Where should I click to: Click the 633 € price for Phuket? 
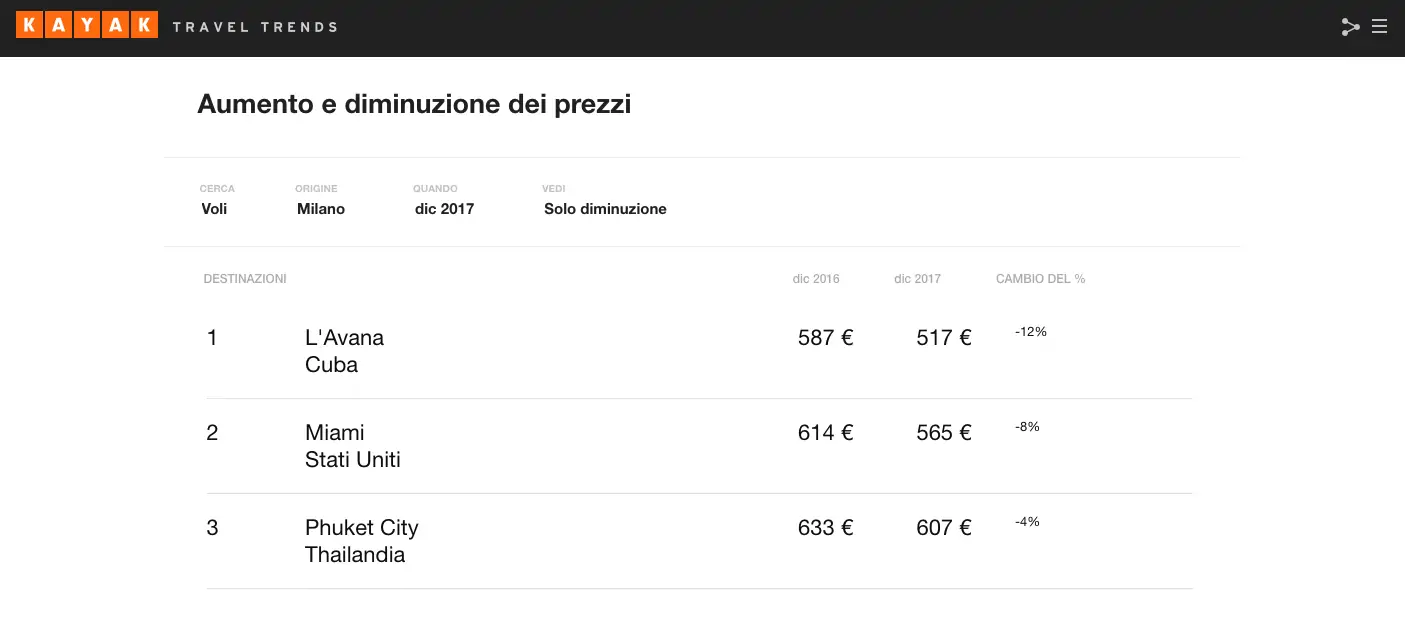tap(826, 528)
